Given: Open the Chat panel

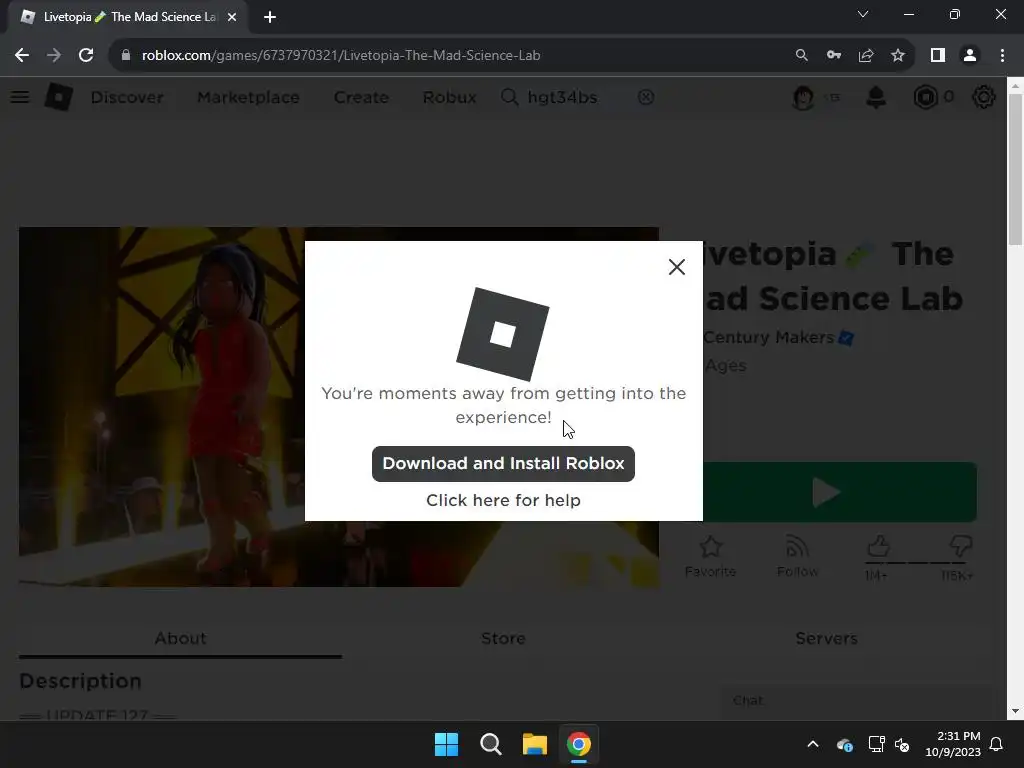Looking at the screenshot, I should coord(856,701).
